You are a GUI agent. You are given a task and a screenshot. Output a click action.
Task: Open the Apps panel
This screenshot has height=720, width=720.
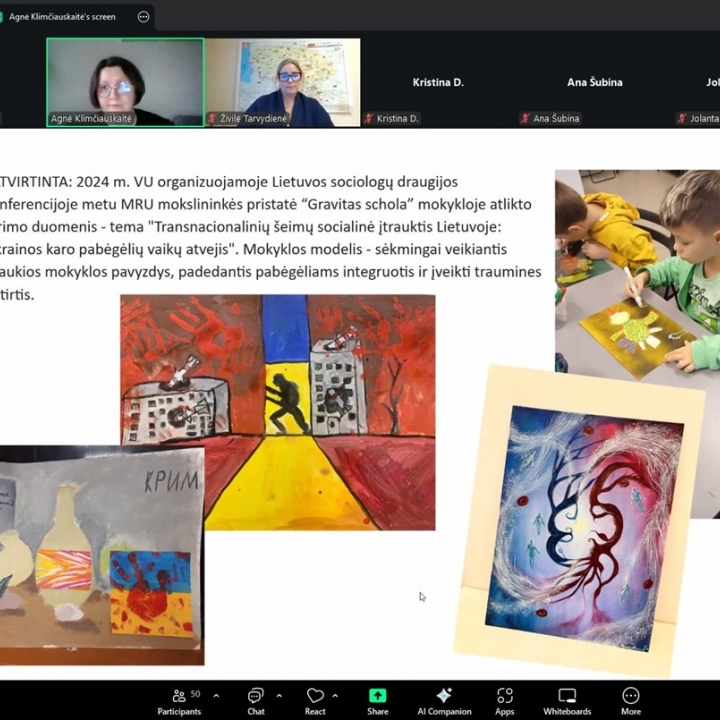[505, 700]
